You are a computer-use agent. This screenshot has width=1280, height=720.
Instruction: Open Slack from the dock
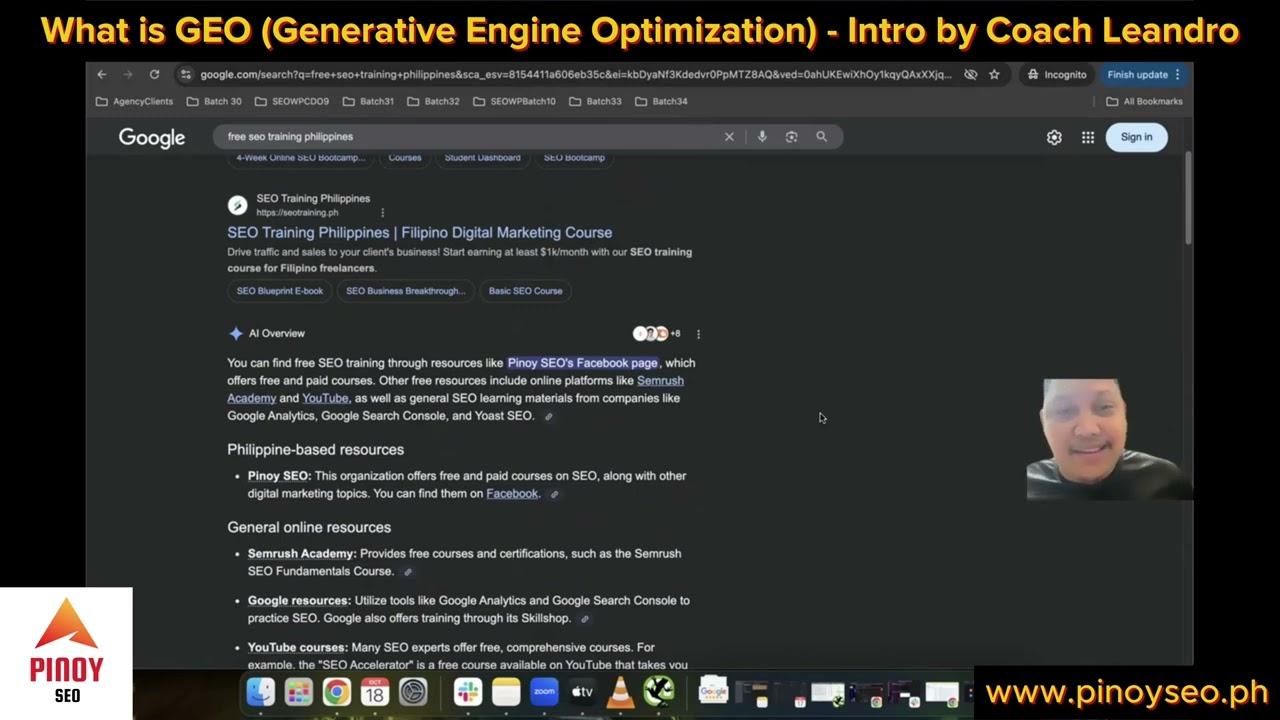[468, 692]
